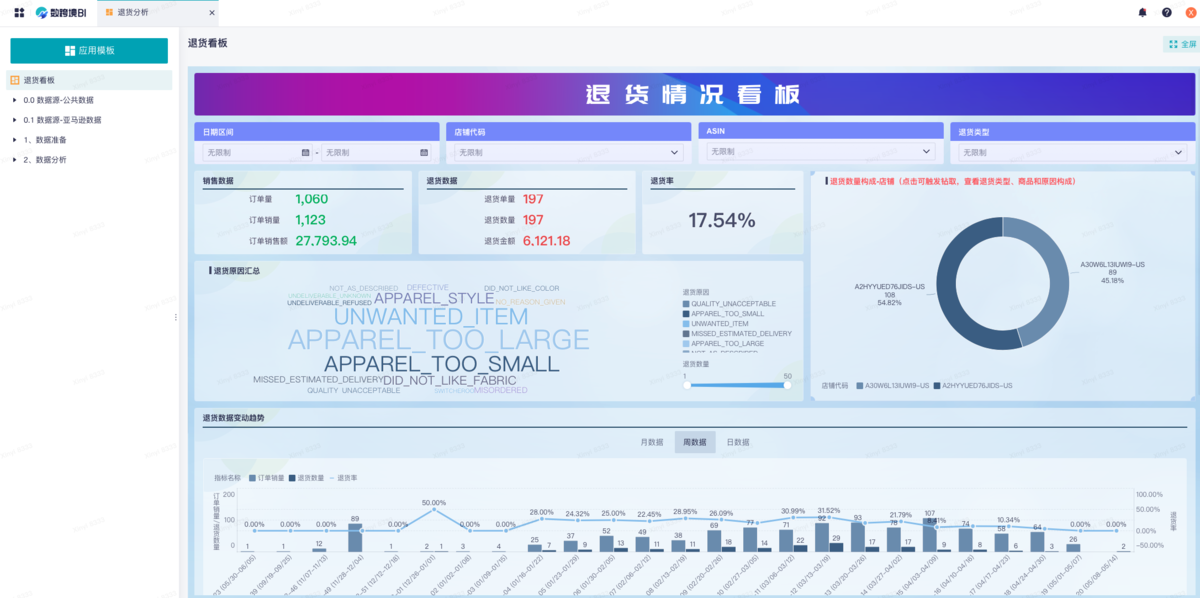Click the start date field in 日期区间
This screenshot has height=598, width=1200.
257,153
